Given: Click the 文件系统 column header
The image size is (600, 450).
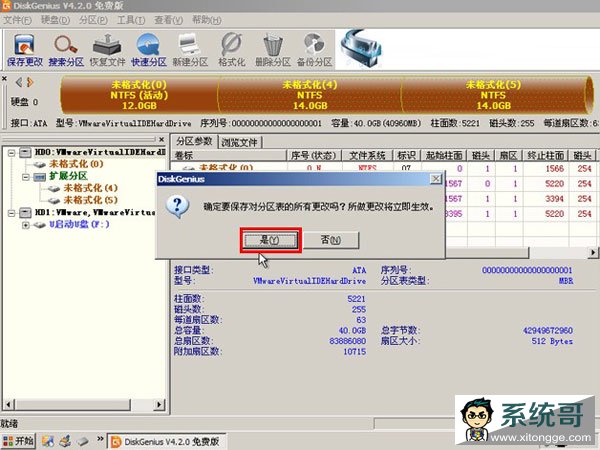Looking at the screenshot, I should point(367,155).
